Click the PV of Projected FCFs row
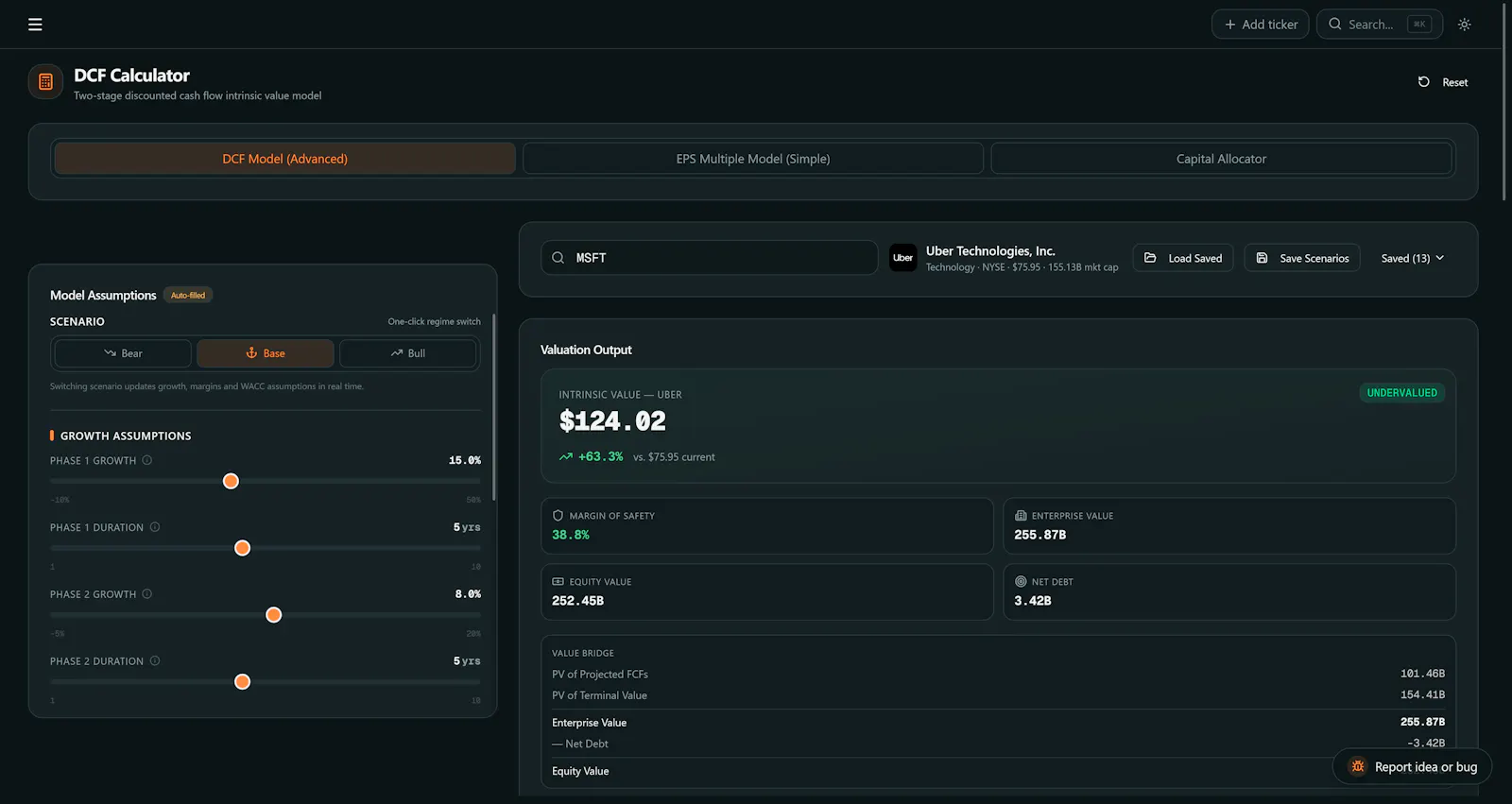Image resolution: width=1512 pixels, height=804 pixels. pos(998,674)
